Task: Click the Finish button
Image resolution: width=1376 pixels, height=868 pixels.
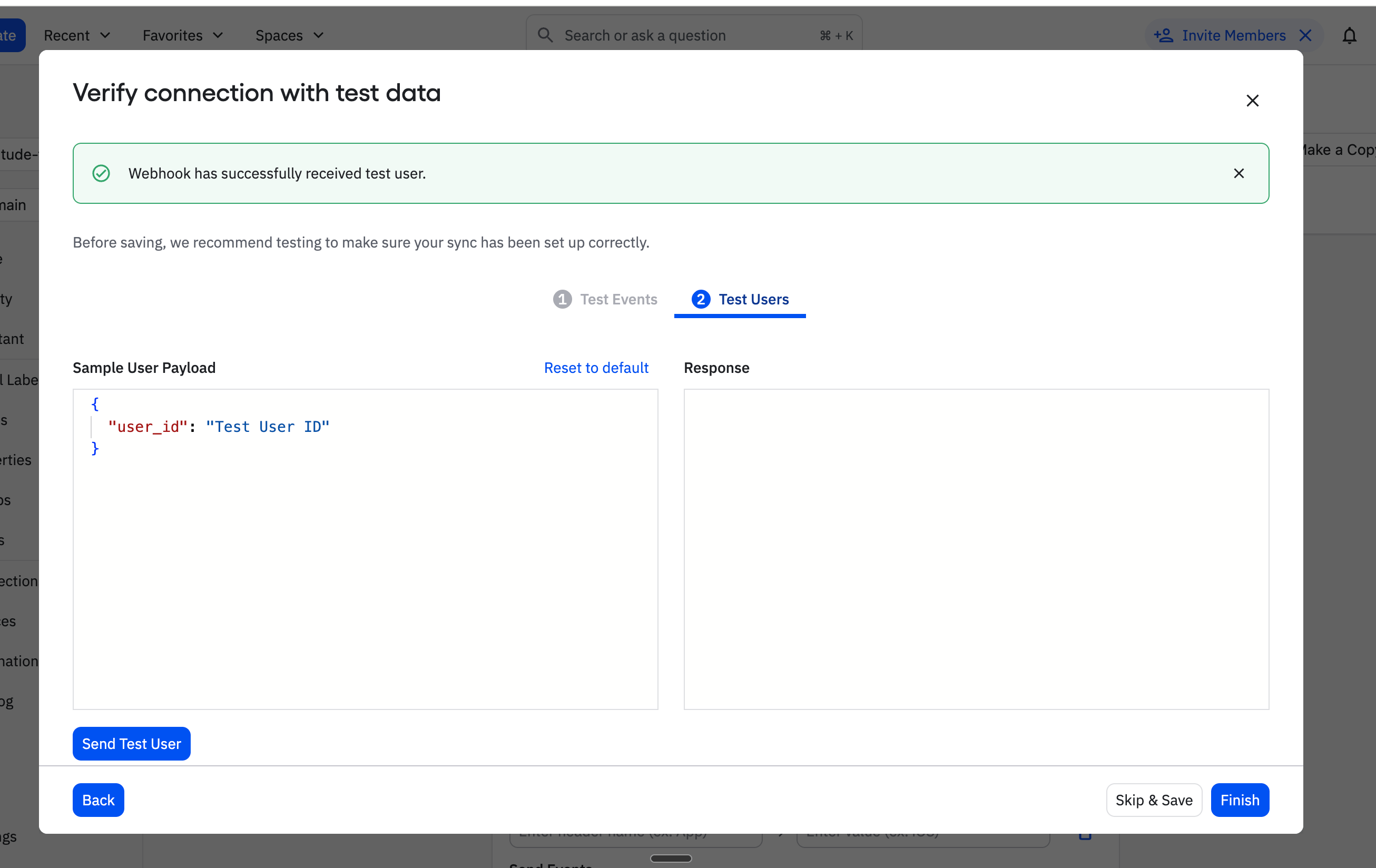Action: click(1240, 800)
